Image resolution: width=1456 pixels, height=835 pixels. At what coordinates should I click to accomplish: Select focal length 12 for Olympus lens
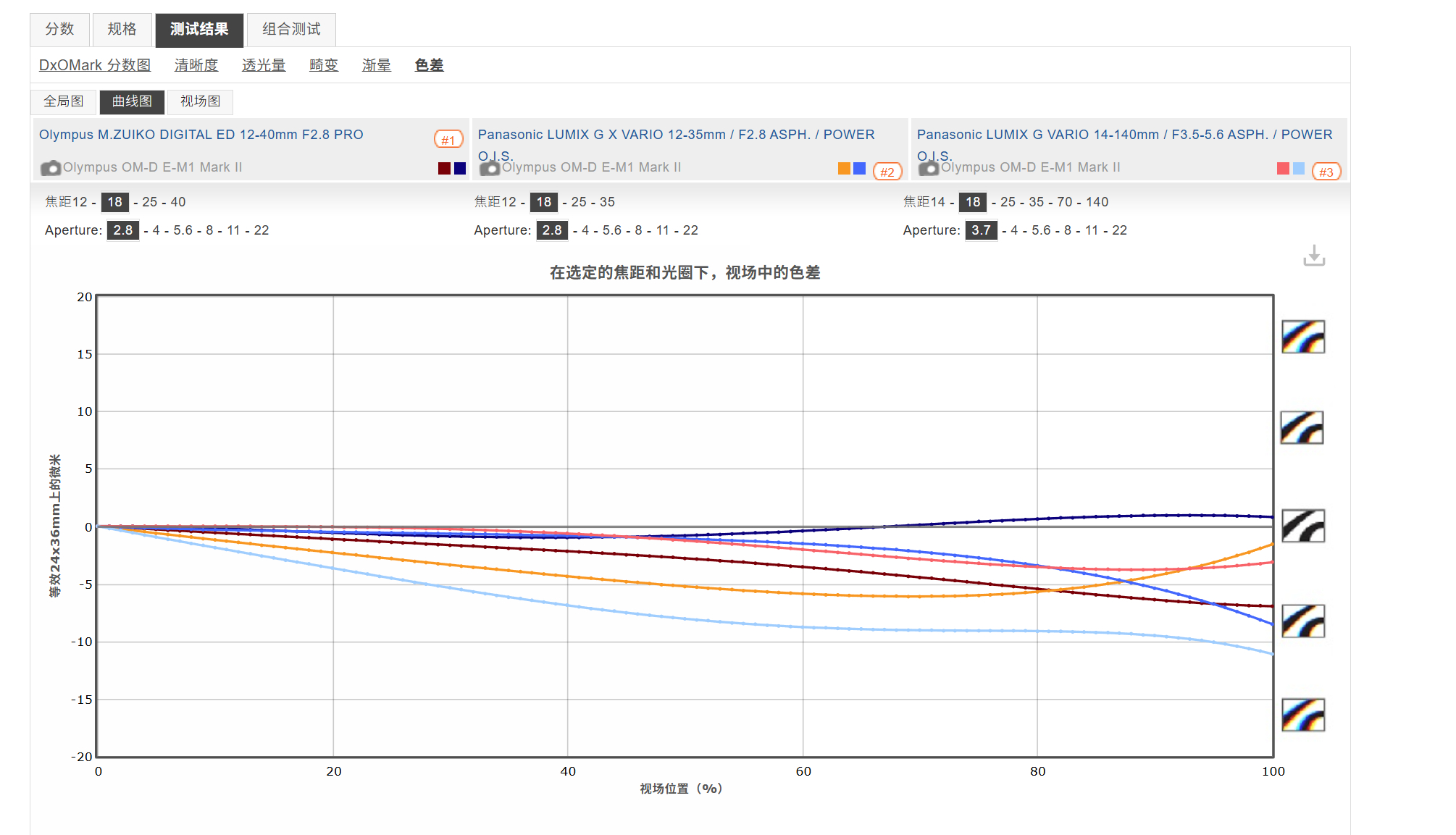click(80, 202)
